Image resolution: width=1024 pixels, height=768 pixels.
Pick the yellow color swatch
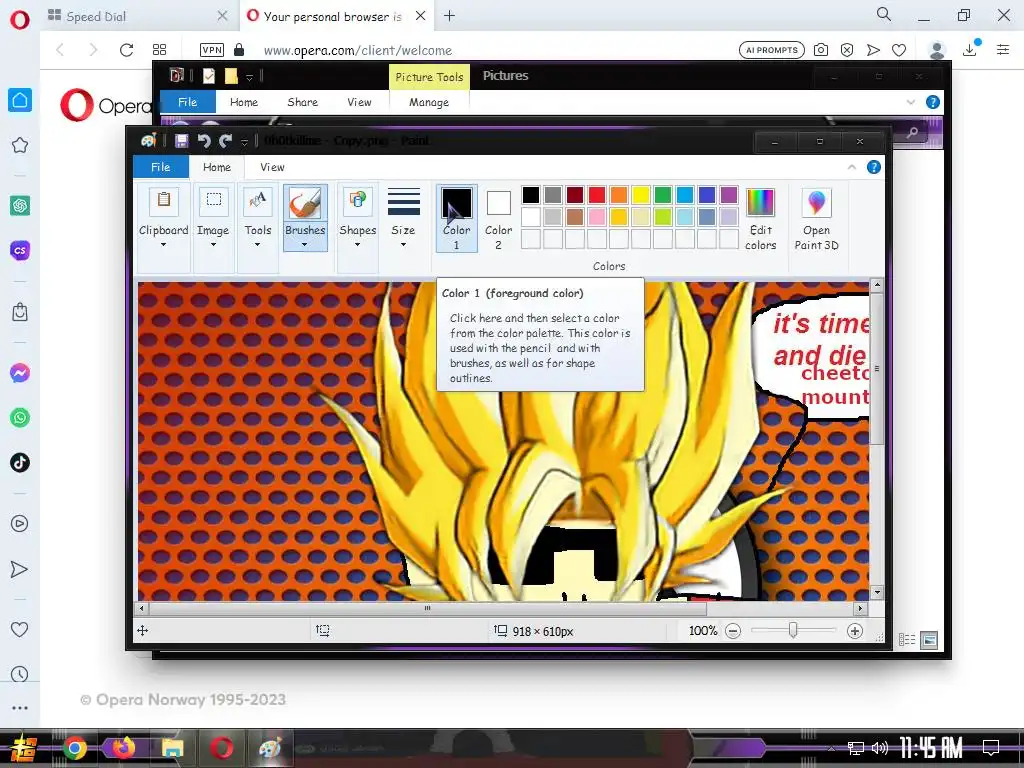[x=641, y=195]
